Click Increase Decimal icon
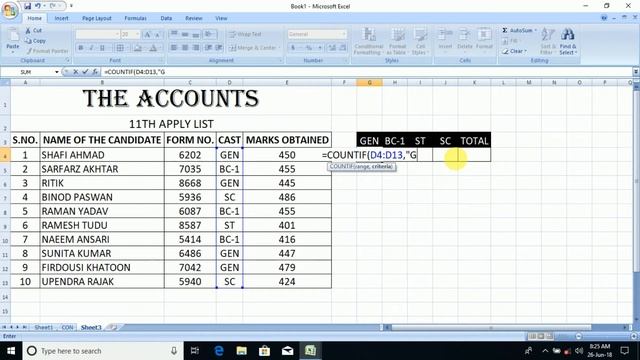Screen dimensions: 640x360 332,48
